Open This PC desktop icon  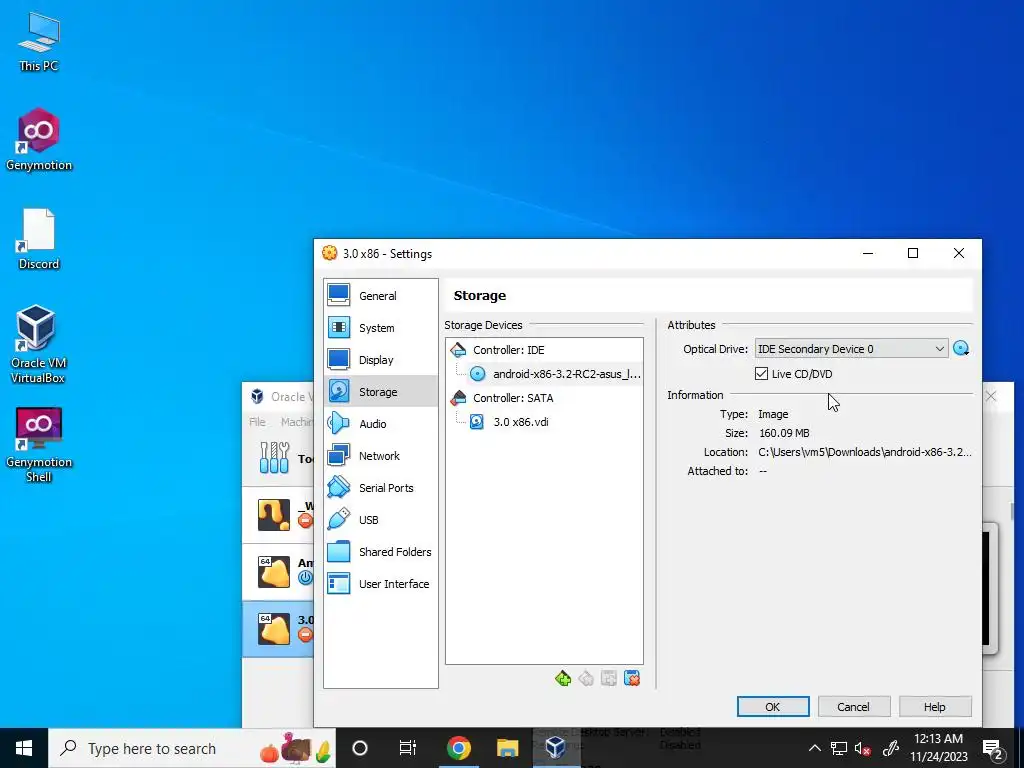coord(39,42)
